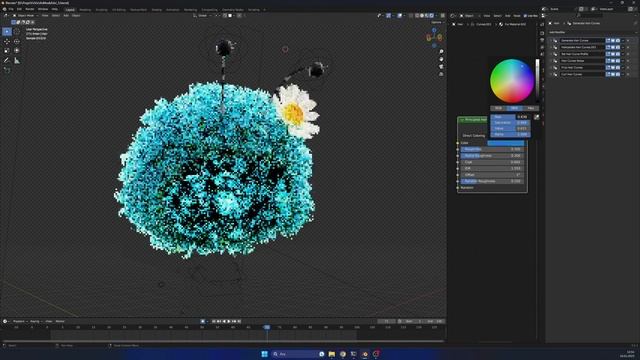Click the brightness value bar beside wheel
The image size is (640, 360).
pos(537,81)
